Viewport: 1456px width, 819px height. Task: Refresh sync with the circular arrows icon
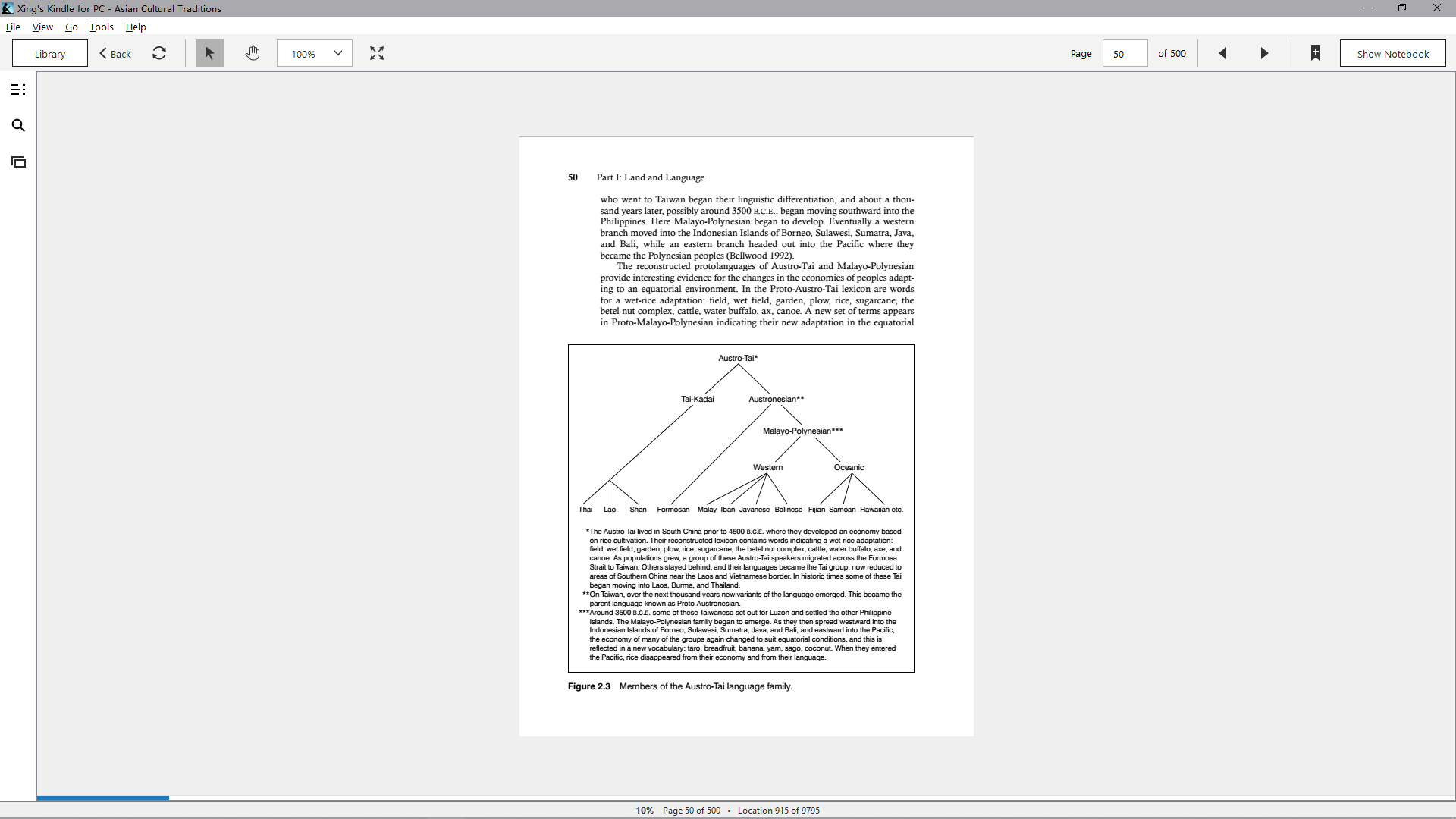click(x=159, y=53)
